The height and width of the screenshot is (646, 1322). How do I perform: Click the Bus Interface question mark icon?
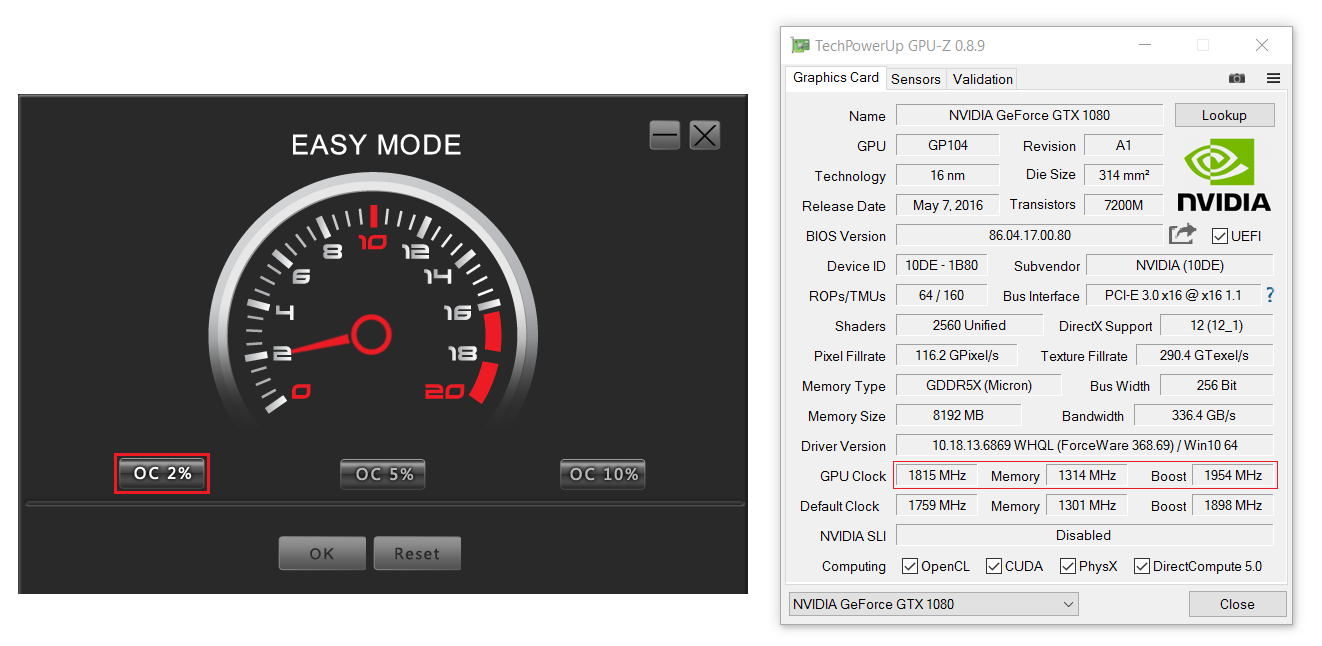(x=1270, y=295)
